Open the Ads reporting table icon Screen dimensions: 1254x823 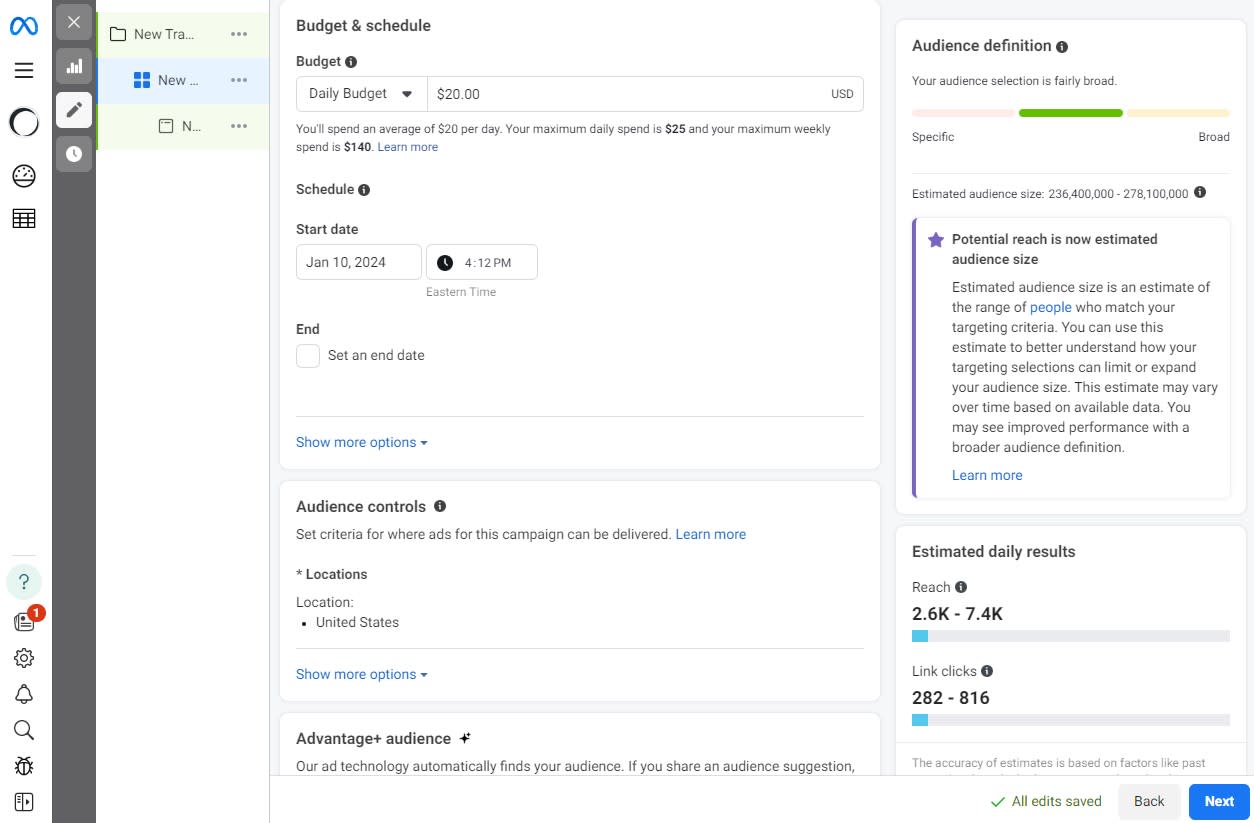[x=24, y=218]
